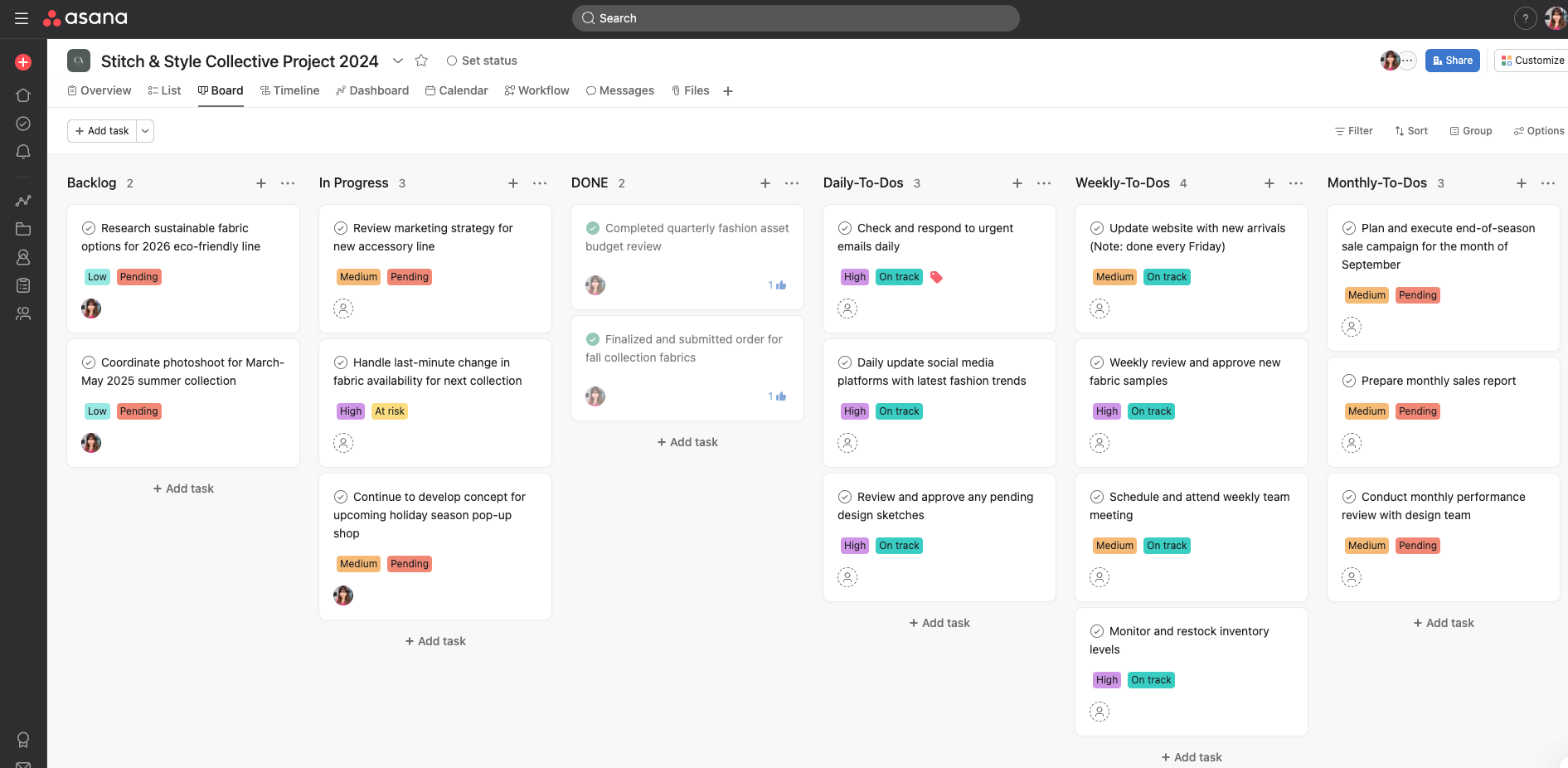
Task: Mark 'Prepare monthly sales report' task complete
Action: 1349,381
